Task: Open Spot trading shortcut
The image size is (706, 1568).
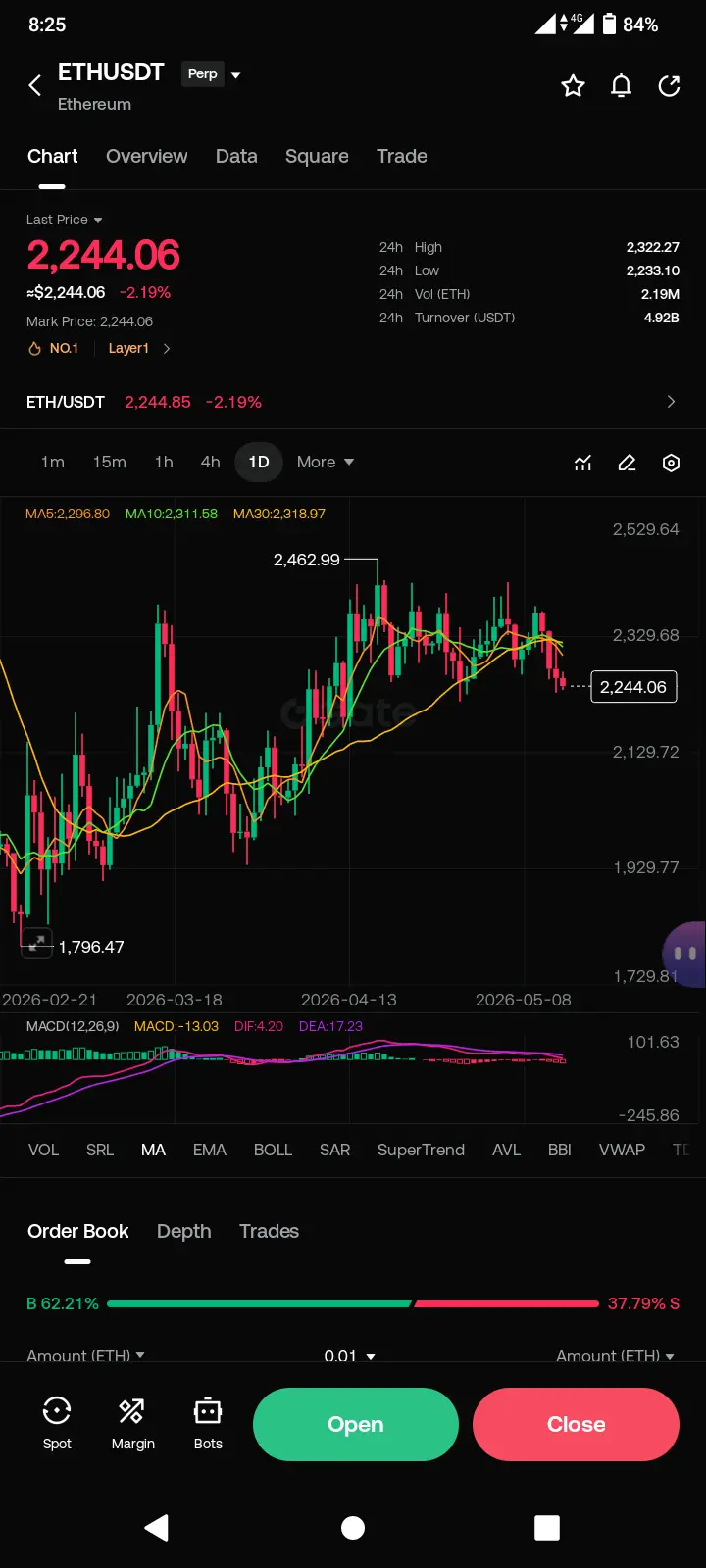Action: [x=57, y=1423]
